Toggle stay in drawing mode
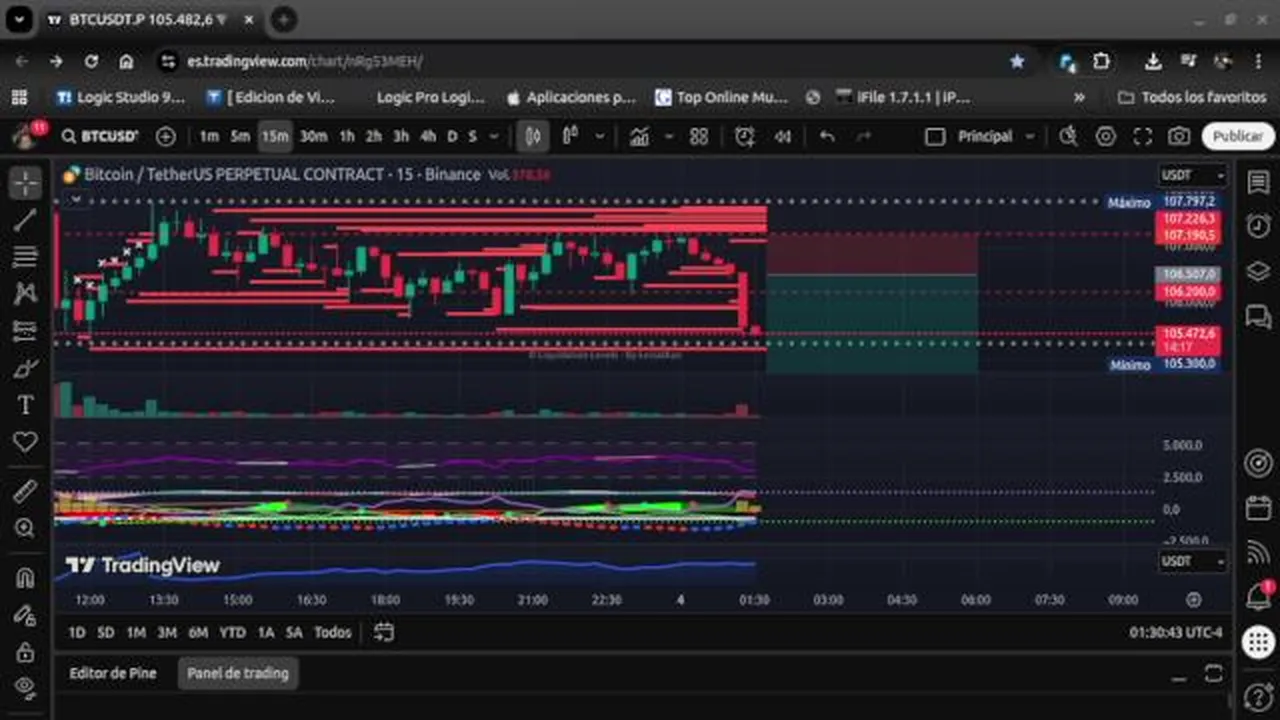 tap(25, 614)
